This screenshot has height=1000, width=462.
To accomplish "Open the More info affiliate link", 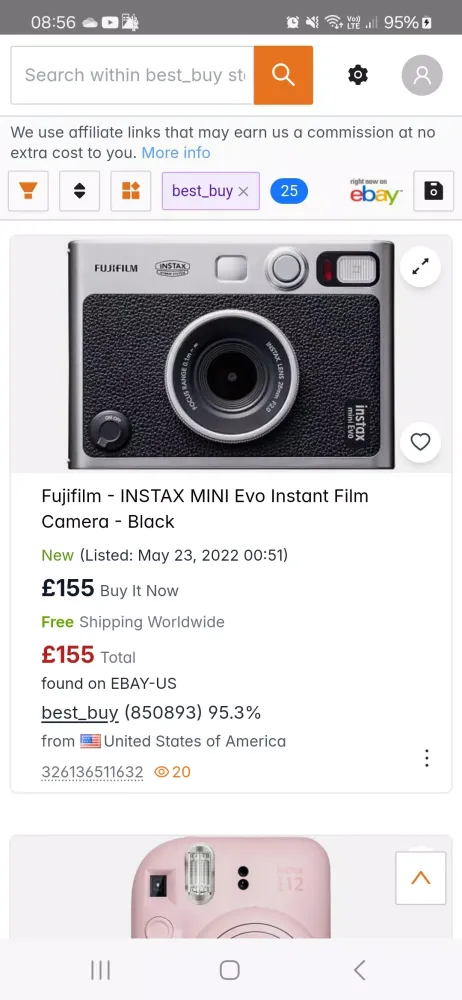I will [175, 153].
